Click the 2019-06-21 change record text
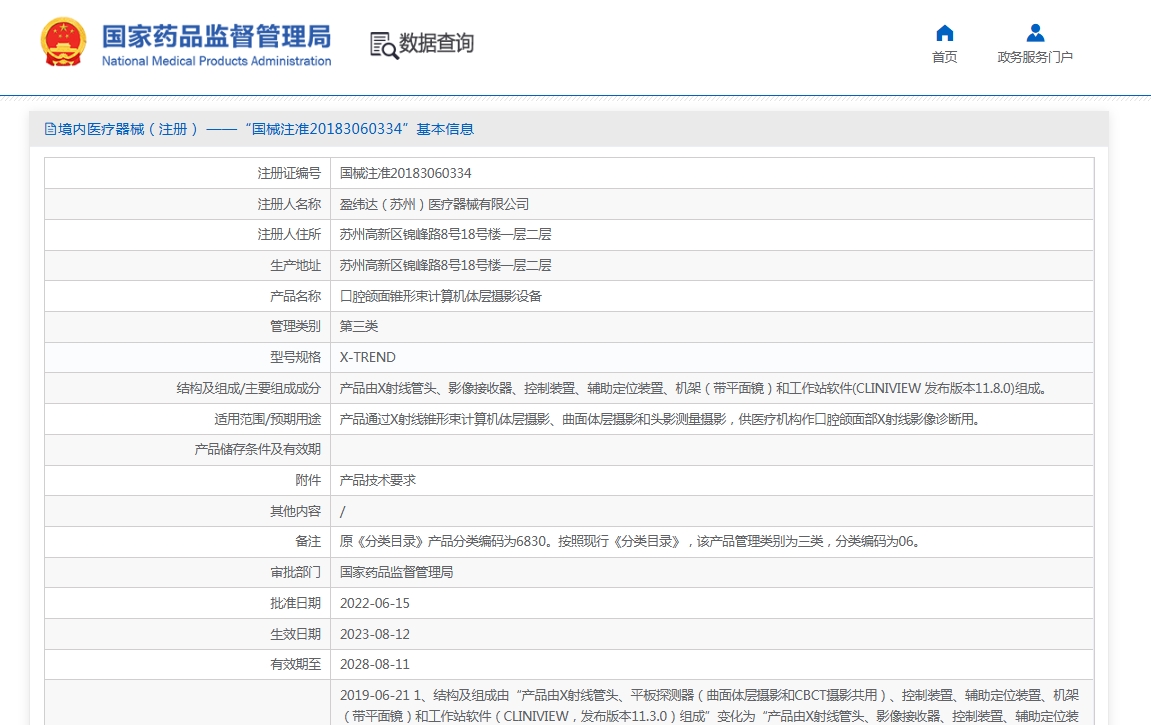Viewport: 1151px width, 725px height. 709,705
